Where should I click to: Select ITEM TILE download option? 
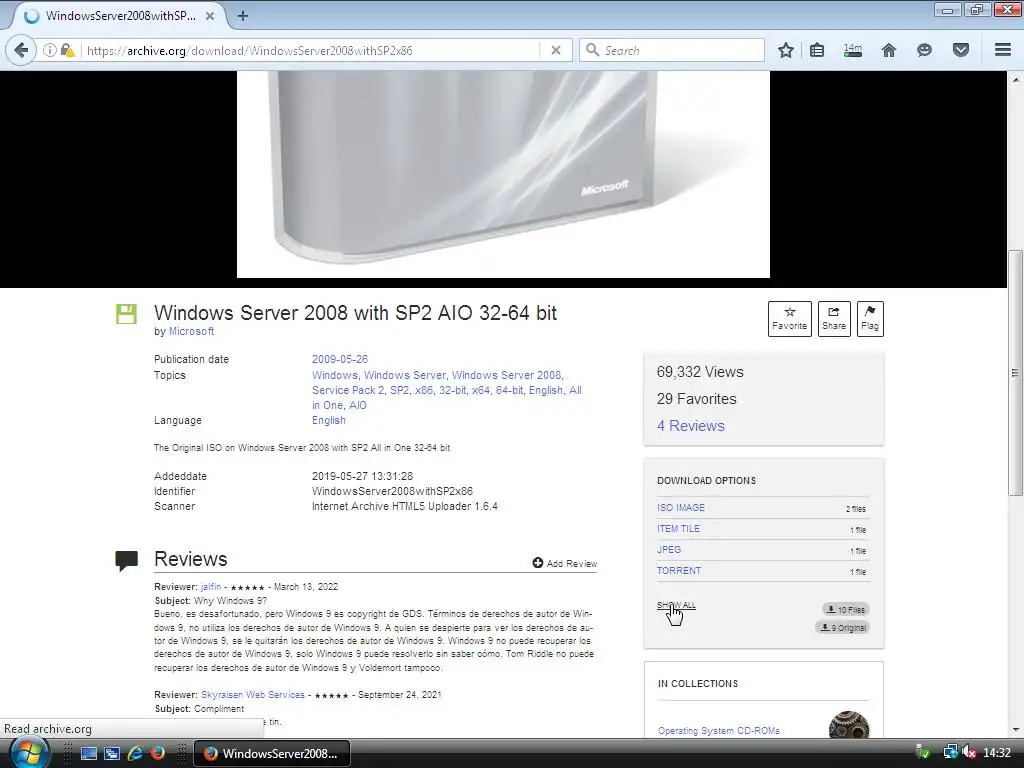(x=678, y=528)
